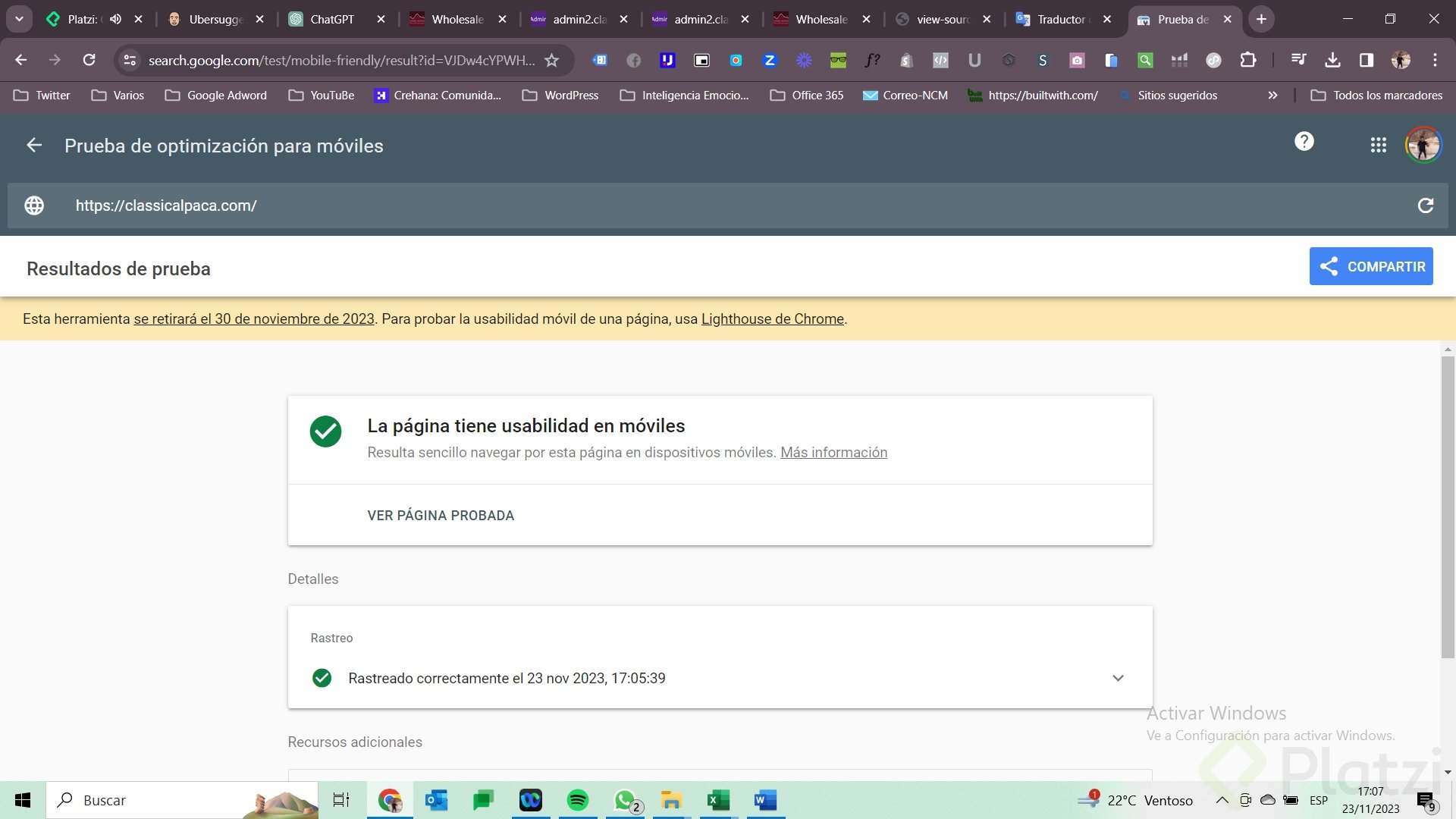The height and width of the screenshot is (819, 1456).
Task: Open Chrome extensions puzzle icon
Action: tap(1247, 60)
